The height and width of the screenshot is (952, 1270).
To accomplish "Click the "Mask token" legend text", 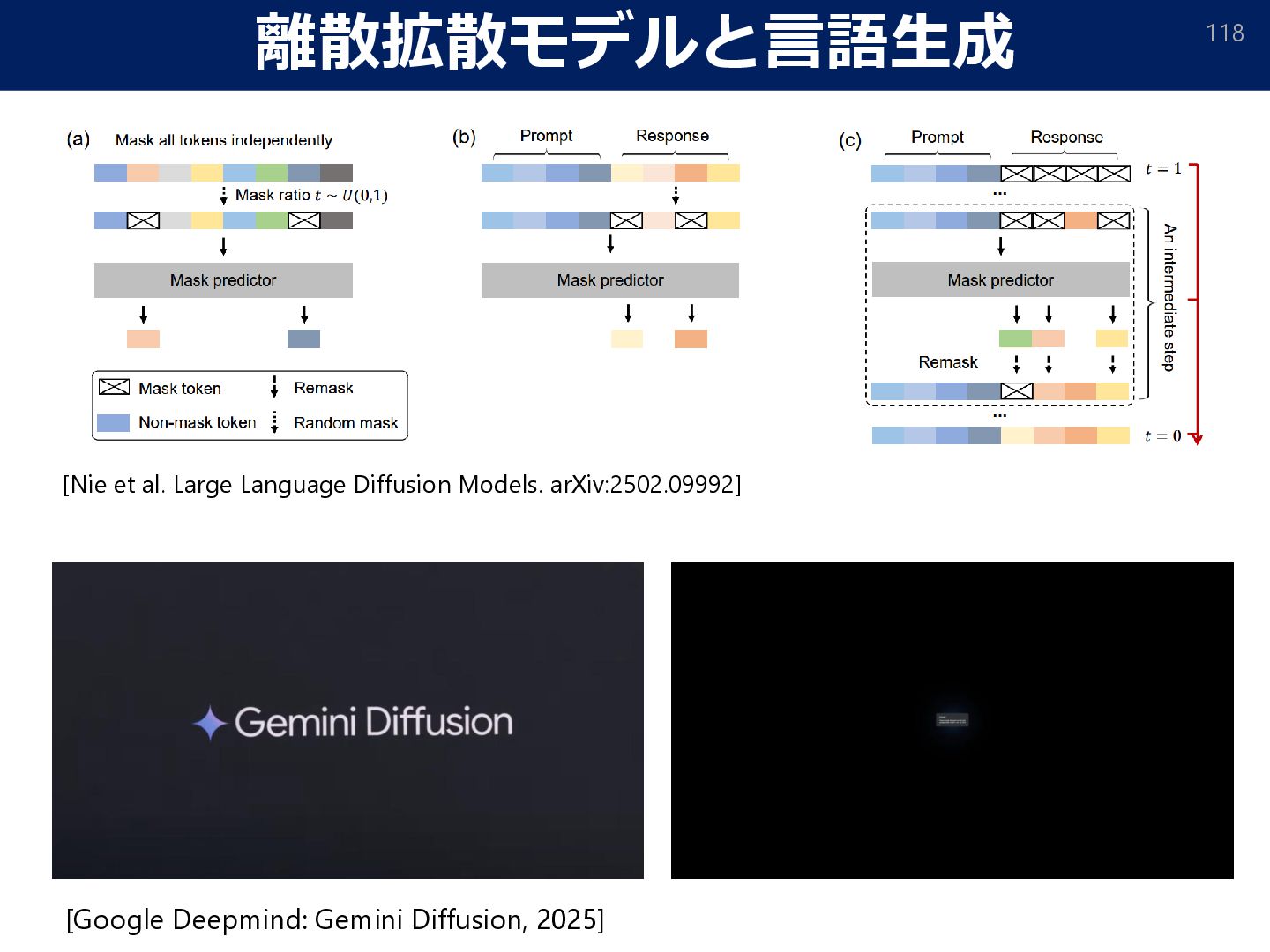I will click(180, 389).
